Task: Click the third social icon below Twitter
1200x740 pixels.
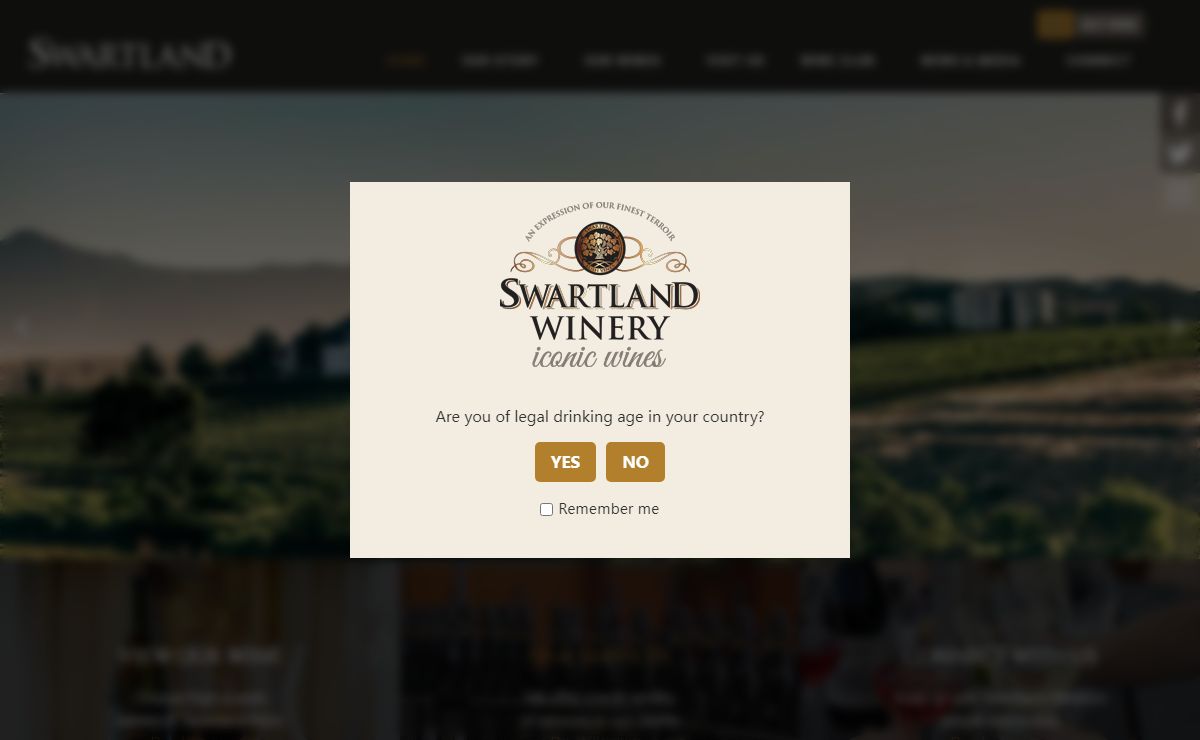Action: (x=1180, y=193)
